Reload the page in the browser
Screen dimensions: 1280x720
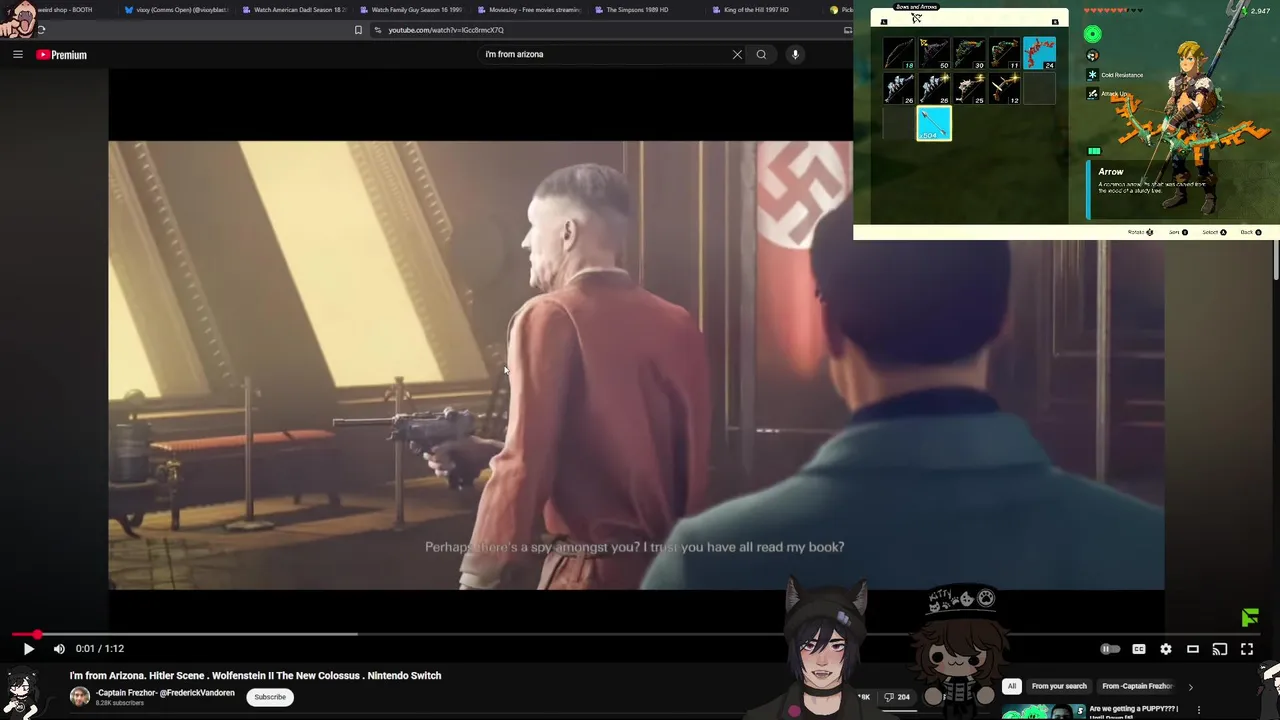click(x=41, y=30)
